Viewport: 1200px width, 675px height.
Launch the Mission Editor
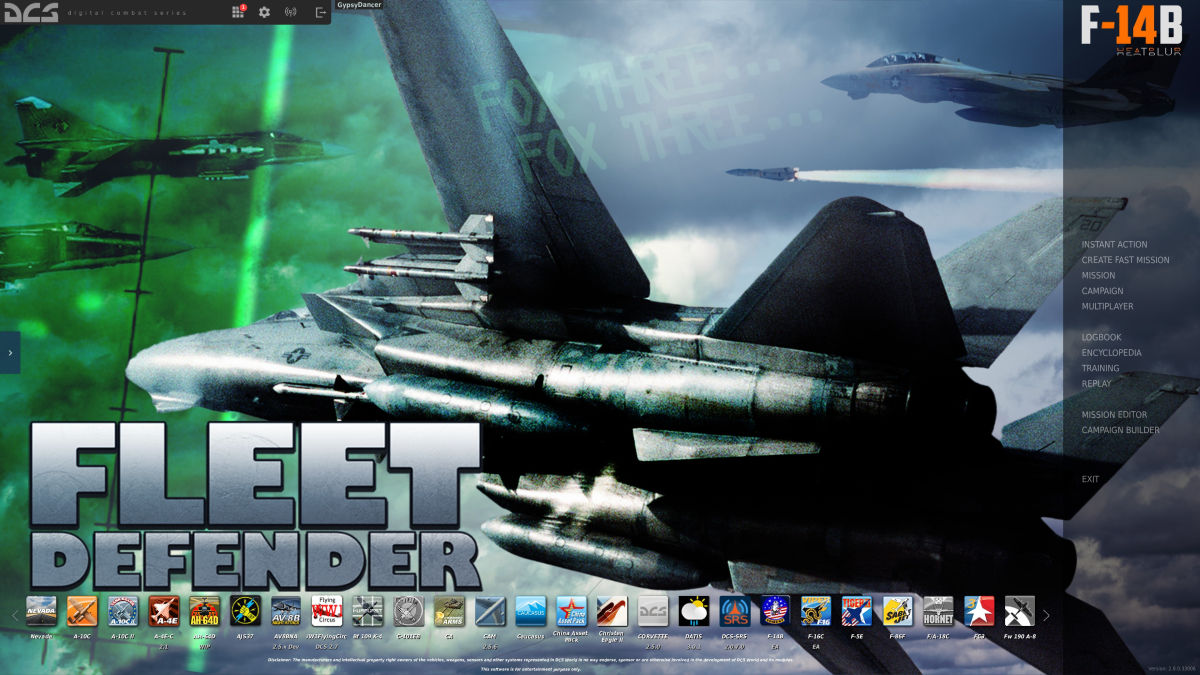[1114, 414]
